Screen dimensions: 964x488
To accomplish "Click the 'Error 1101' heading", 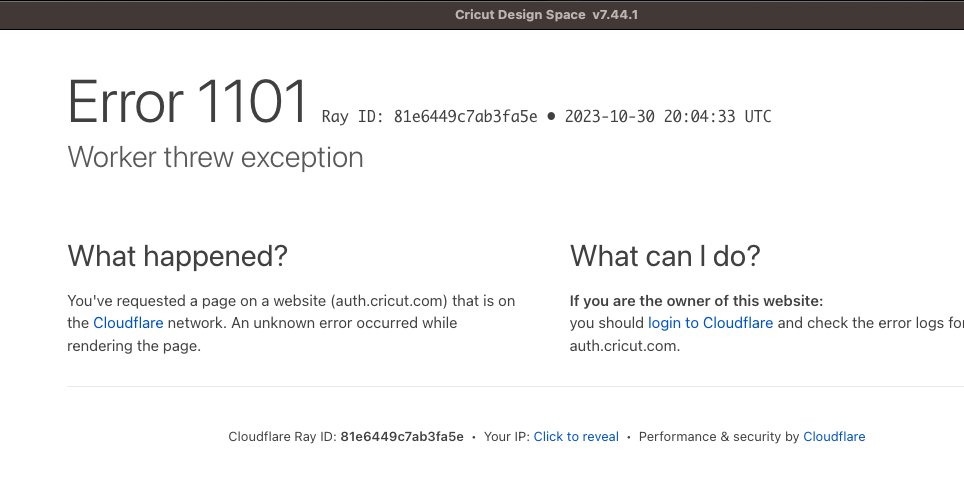I will click(x=188, y=102).
